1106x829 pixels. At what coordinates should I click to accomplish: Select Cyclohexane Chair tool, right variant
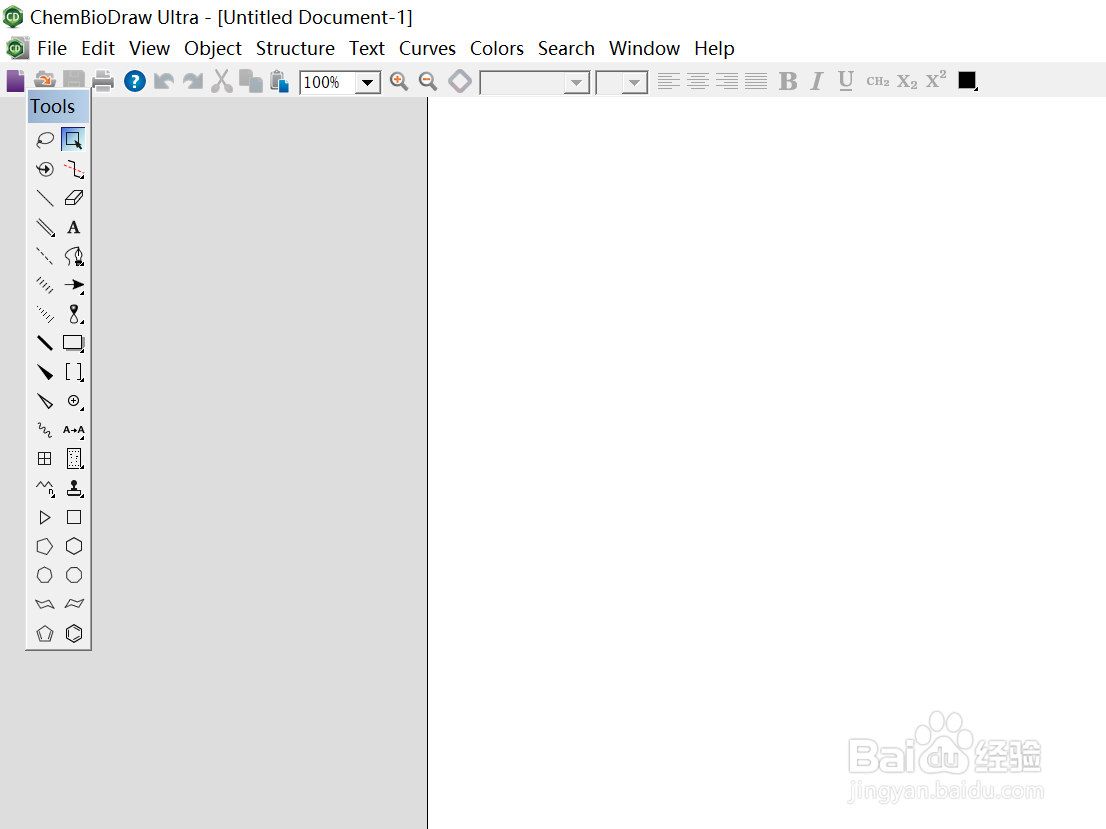pyautogui.click(x=73, y=604)
